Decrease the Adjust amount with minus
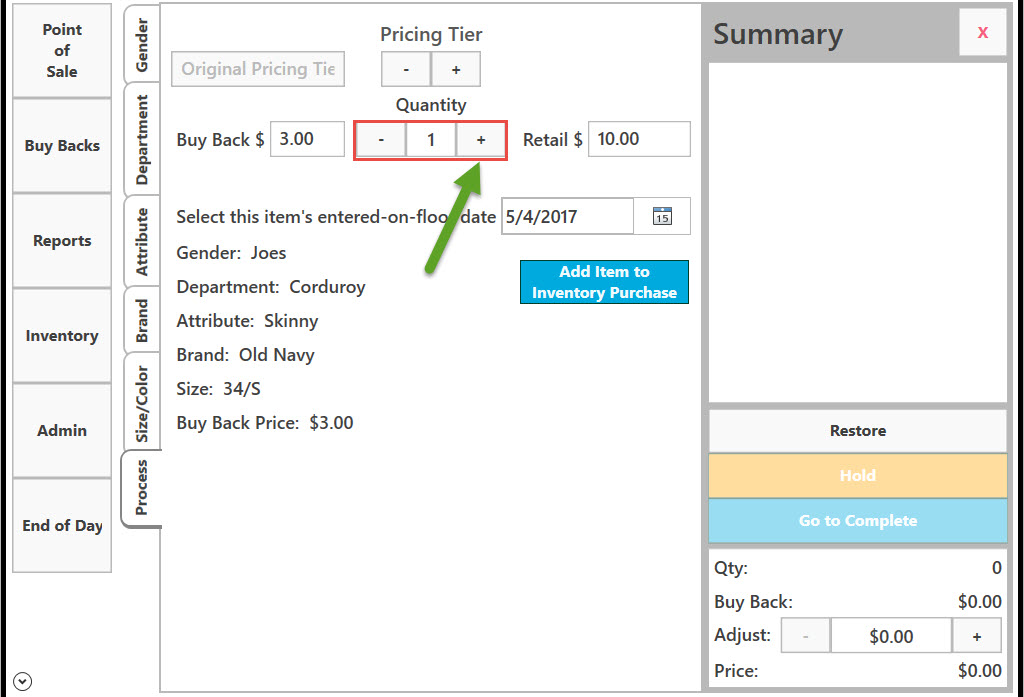1024x697 pixels. click(x=806, y=636)
